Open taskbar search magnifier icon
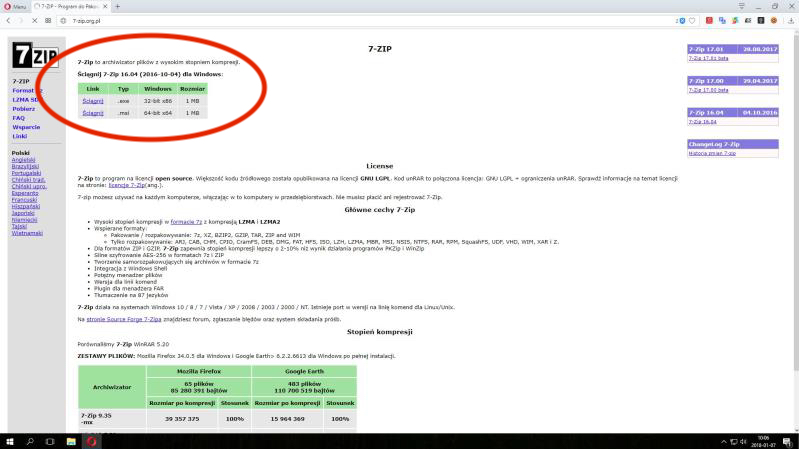This screenshot has height=450, width=799. 30,441
